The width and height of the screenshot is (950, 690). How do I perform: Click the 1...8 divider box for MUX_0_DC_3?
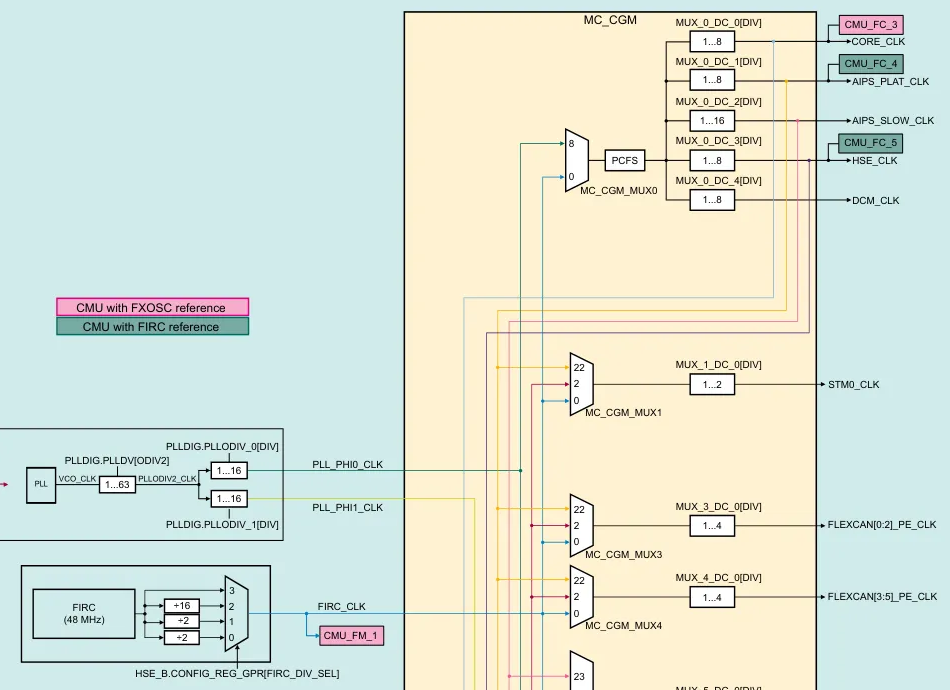click(x=712, y=161)
